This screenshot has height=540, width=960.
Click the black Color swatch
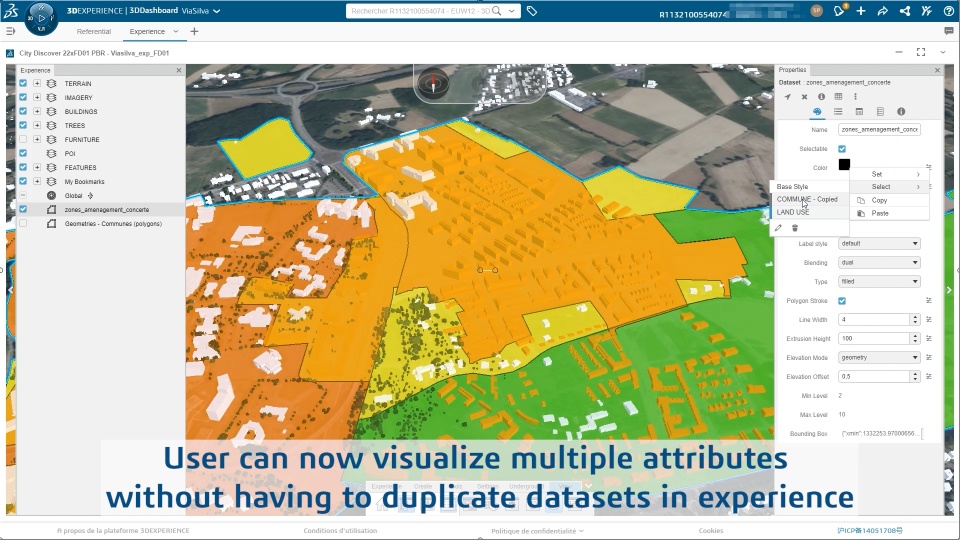tap(844, 164)
